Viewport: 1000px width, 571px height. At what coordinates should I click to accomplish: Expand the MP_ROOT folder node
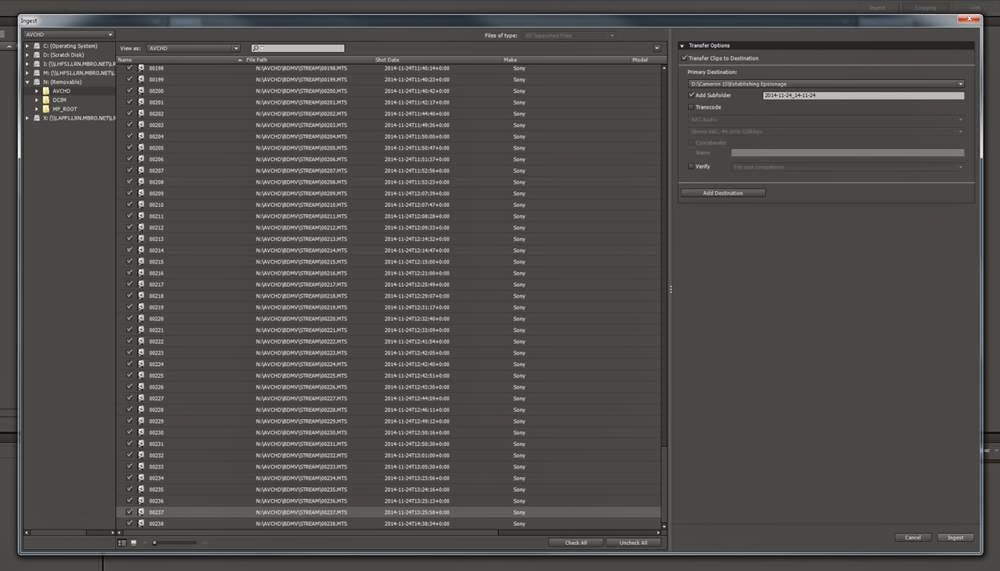tap(37, 109)
